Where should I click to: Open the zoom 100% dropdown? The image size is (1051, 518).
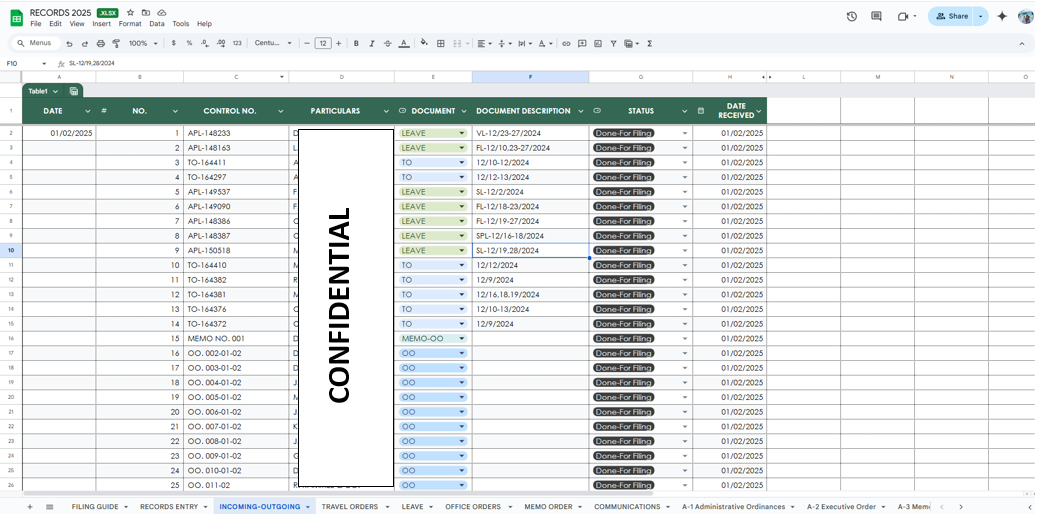click(x=142, y=44)
